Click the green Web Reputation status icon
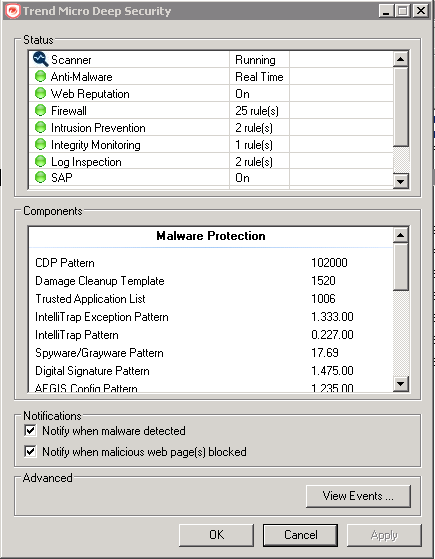 click(x=41, y=93)
